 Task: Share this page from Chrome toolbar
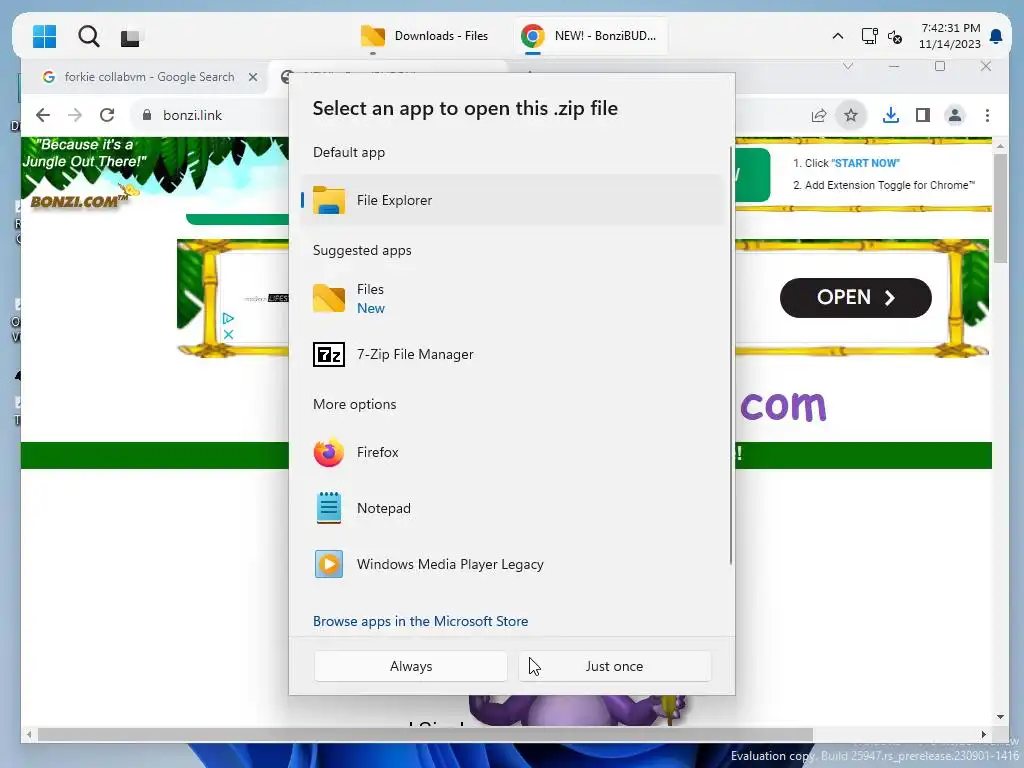coord(819,116)
